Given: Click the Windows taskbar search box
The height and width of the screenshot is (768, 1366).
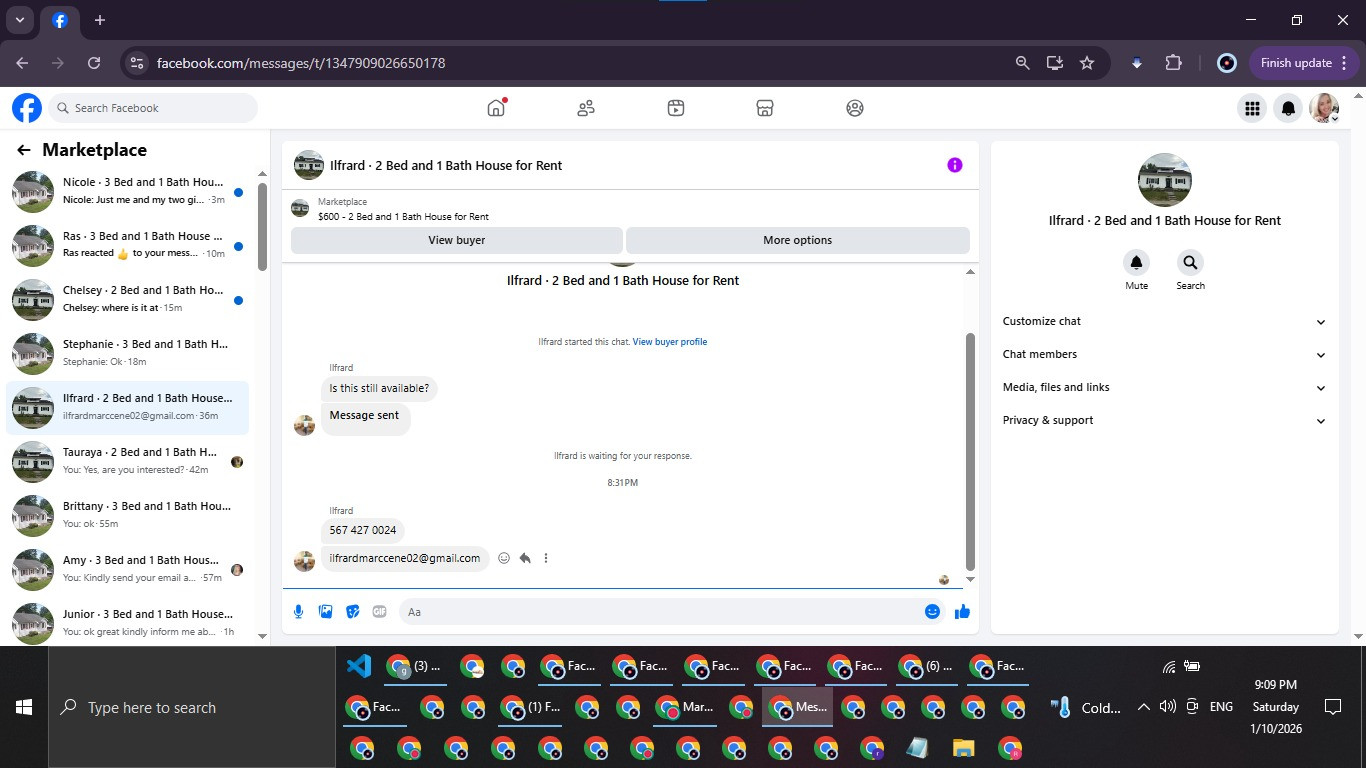Looking at the screenshot, I should pyautogui.click(x=192, y=707).
